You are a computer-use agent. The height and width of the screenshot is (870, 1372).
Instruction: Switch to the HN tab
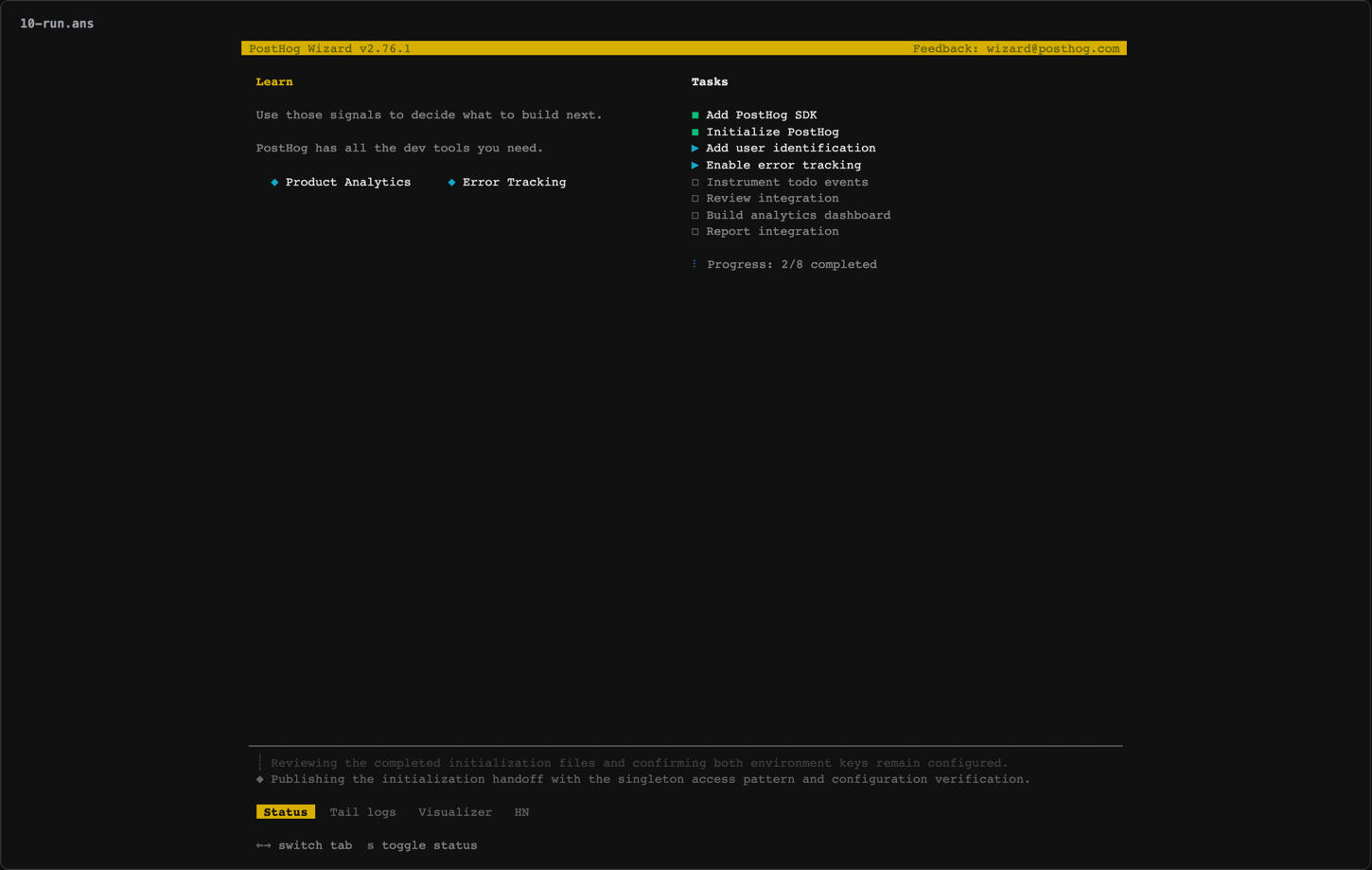(521, 812)
